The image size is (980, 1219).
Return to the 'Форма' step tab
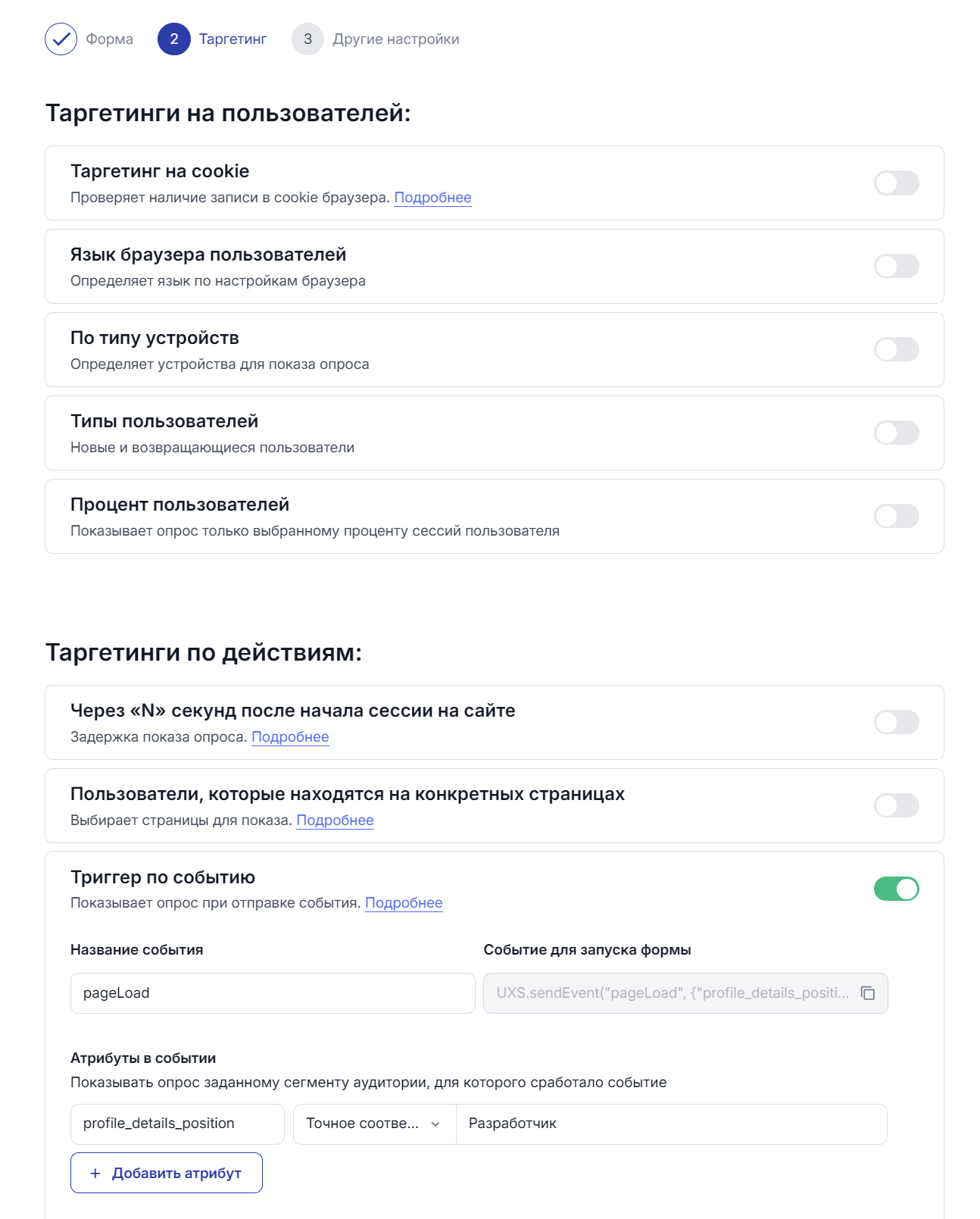pos(109,39)
